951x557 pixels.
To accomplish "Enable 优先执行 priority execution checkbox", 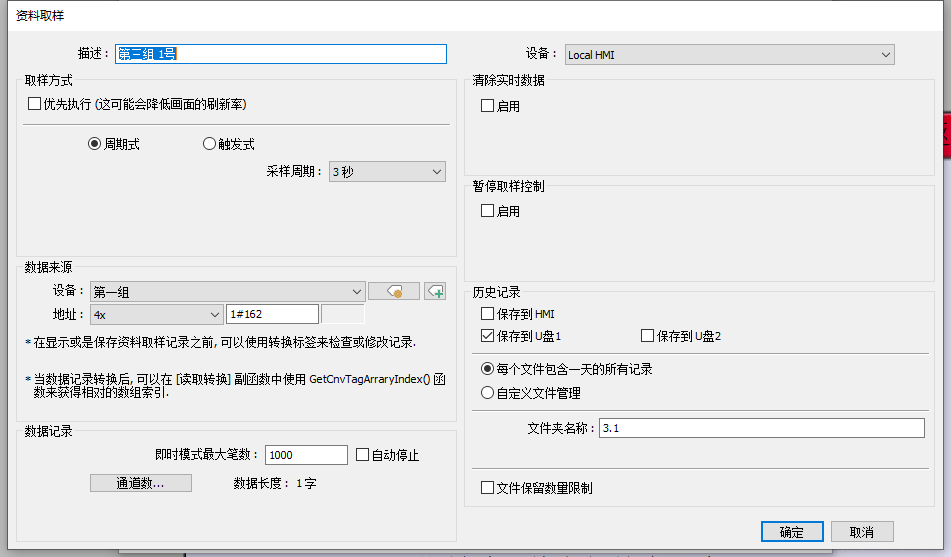I will 35,104.
